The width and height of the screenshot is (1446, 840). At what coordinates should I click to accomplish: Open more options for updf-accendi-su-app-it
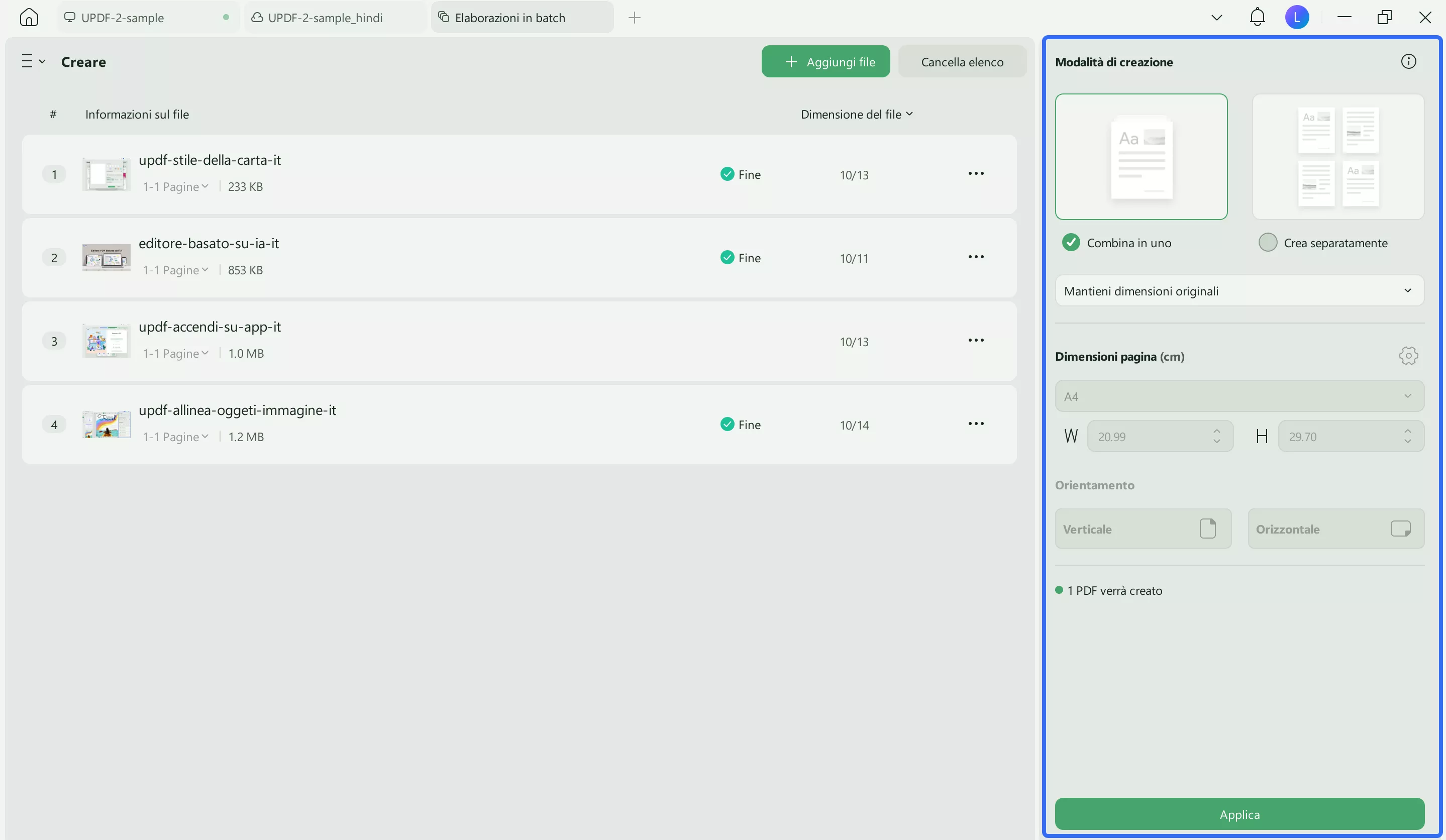click(x=976, y=340)
